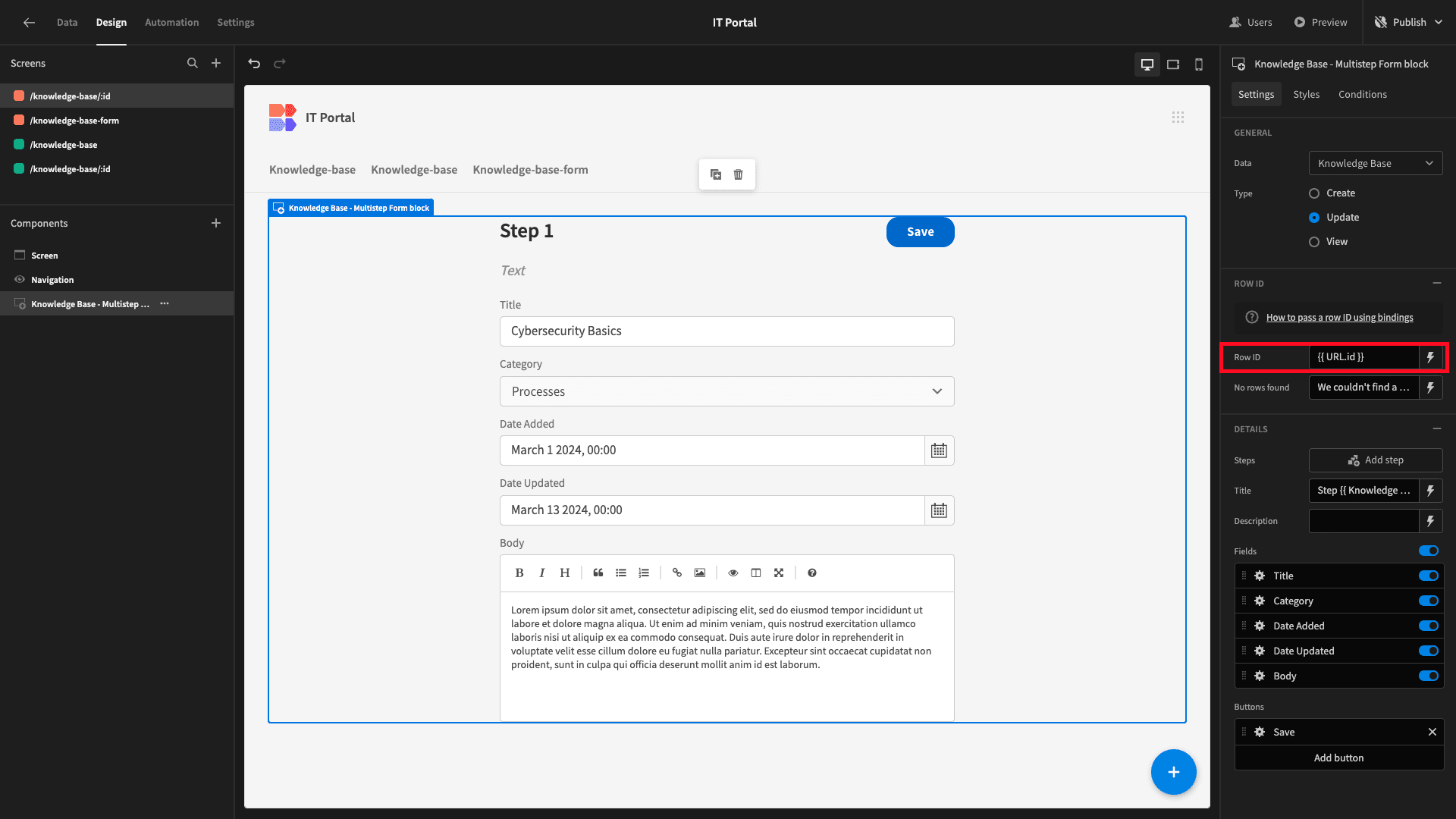Open Row ID bindings lightning icon
Image resolution: width=1456 pixels, height=819 pixels.
pos(1430,357)
